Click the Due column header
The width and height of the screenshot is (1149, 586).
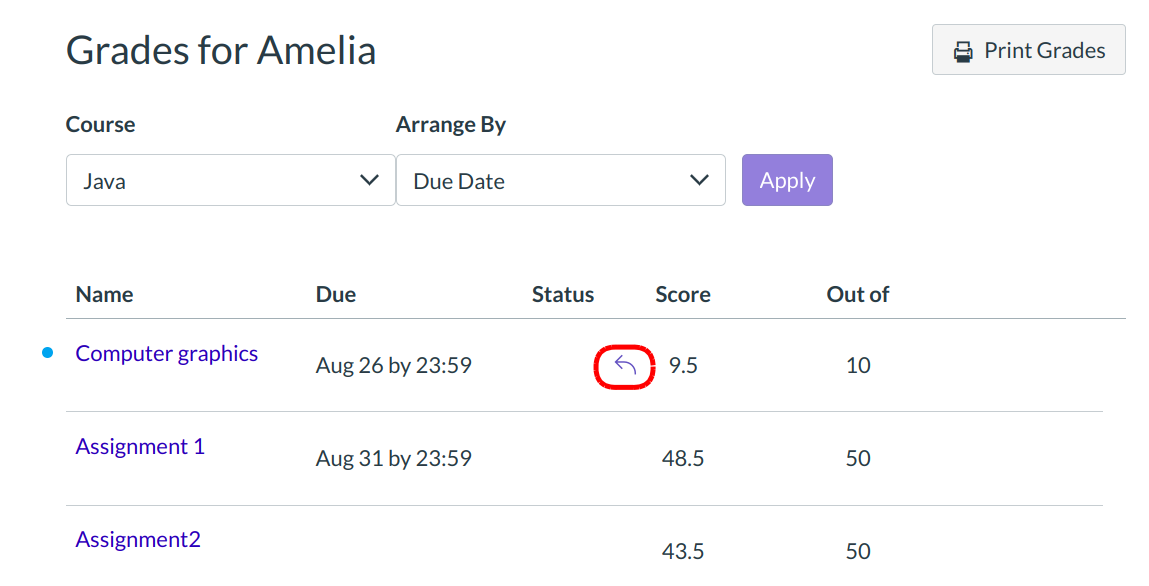coord(336,295)
